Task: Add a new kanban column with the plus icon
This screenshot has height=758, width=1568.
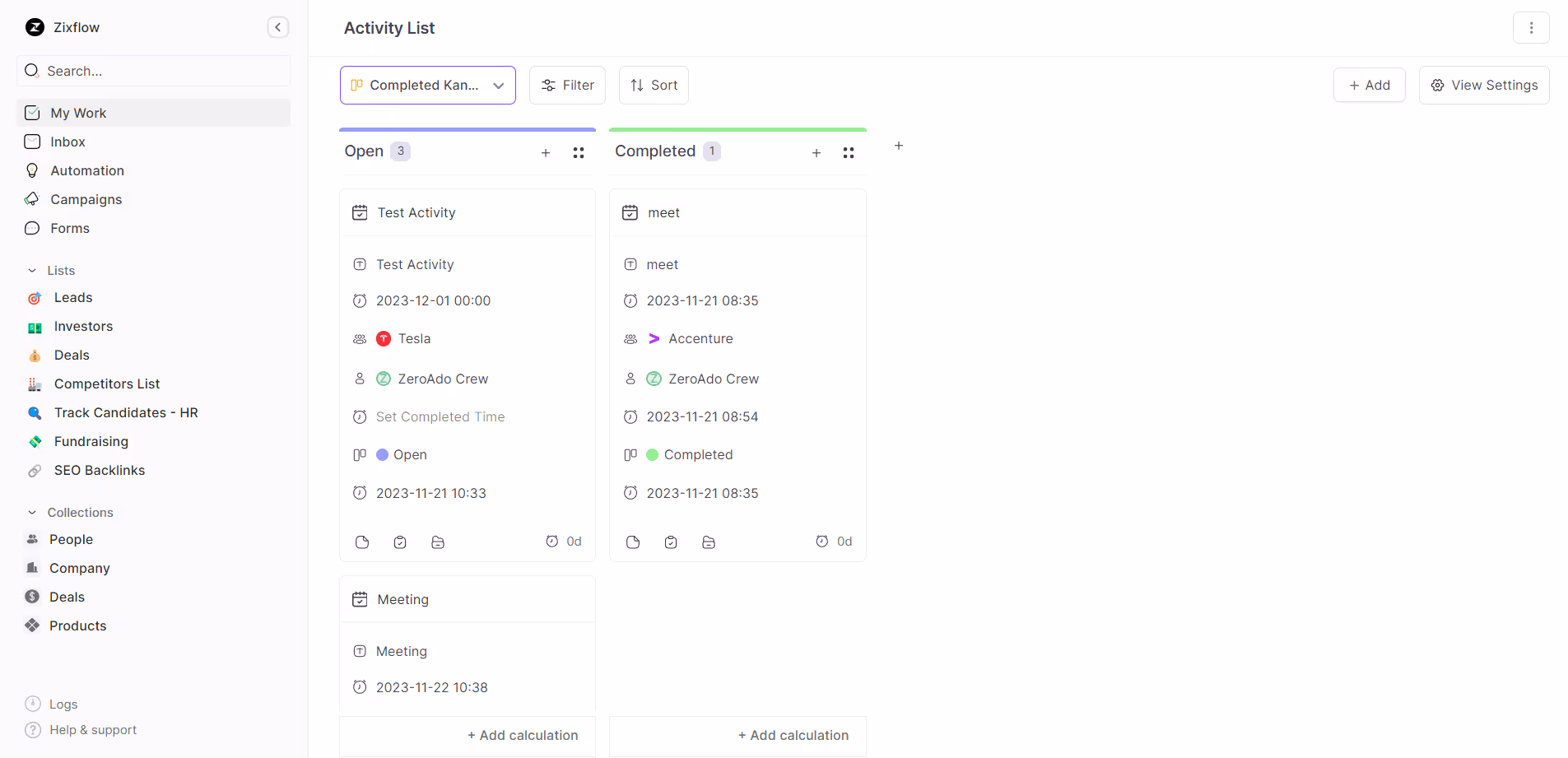Action: point(899,146)
